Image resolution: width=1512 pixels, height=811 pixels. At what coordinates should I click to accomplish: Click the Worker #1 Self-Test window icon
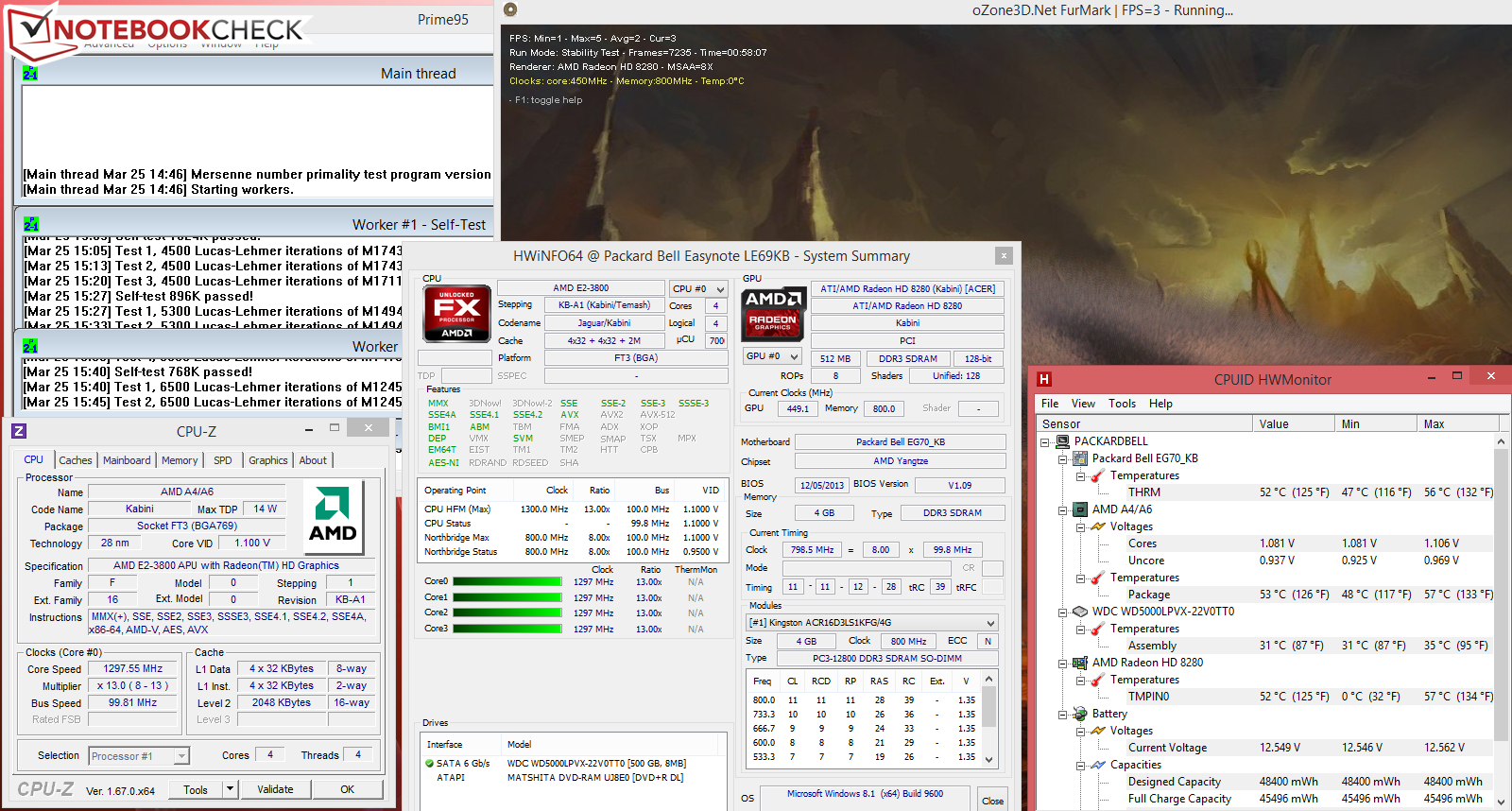tap(31, 225)
